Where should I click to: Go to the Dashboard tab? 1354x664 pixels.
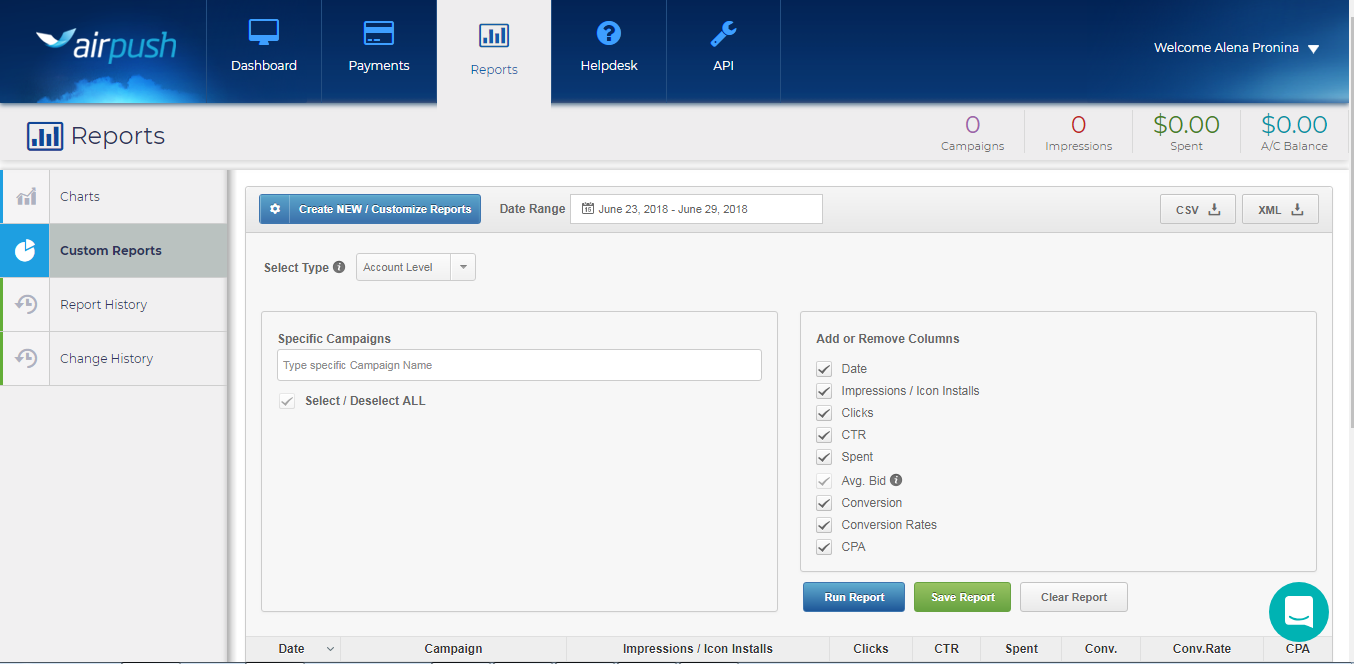[x=264, y=50]
